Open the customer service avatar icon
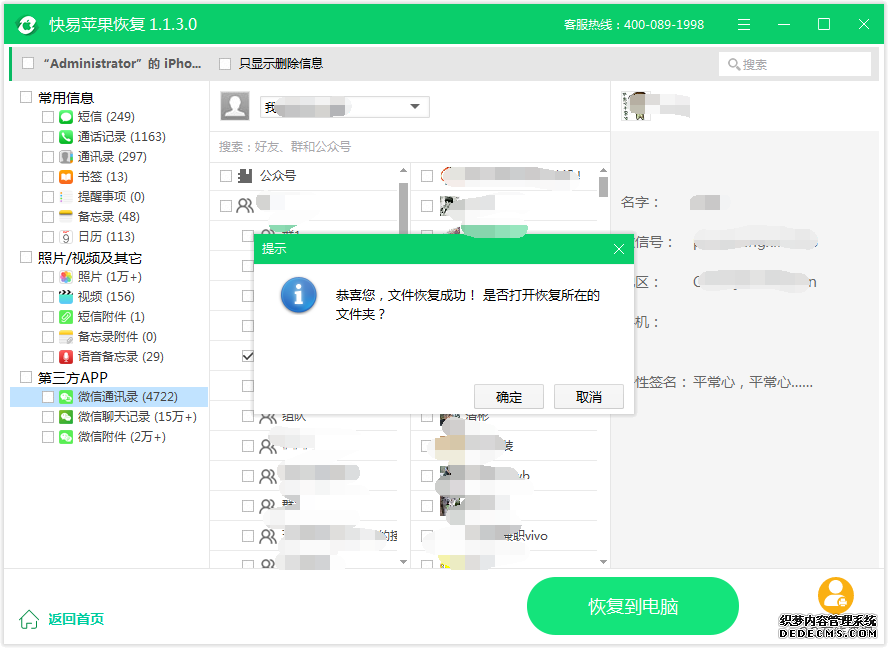The width and height of the screenshot is (888, 648). [x=835, y=596]
